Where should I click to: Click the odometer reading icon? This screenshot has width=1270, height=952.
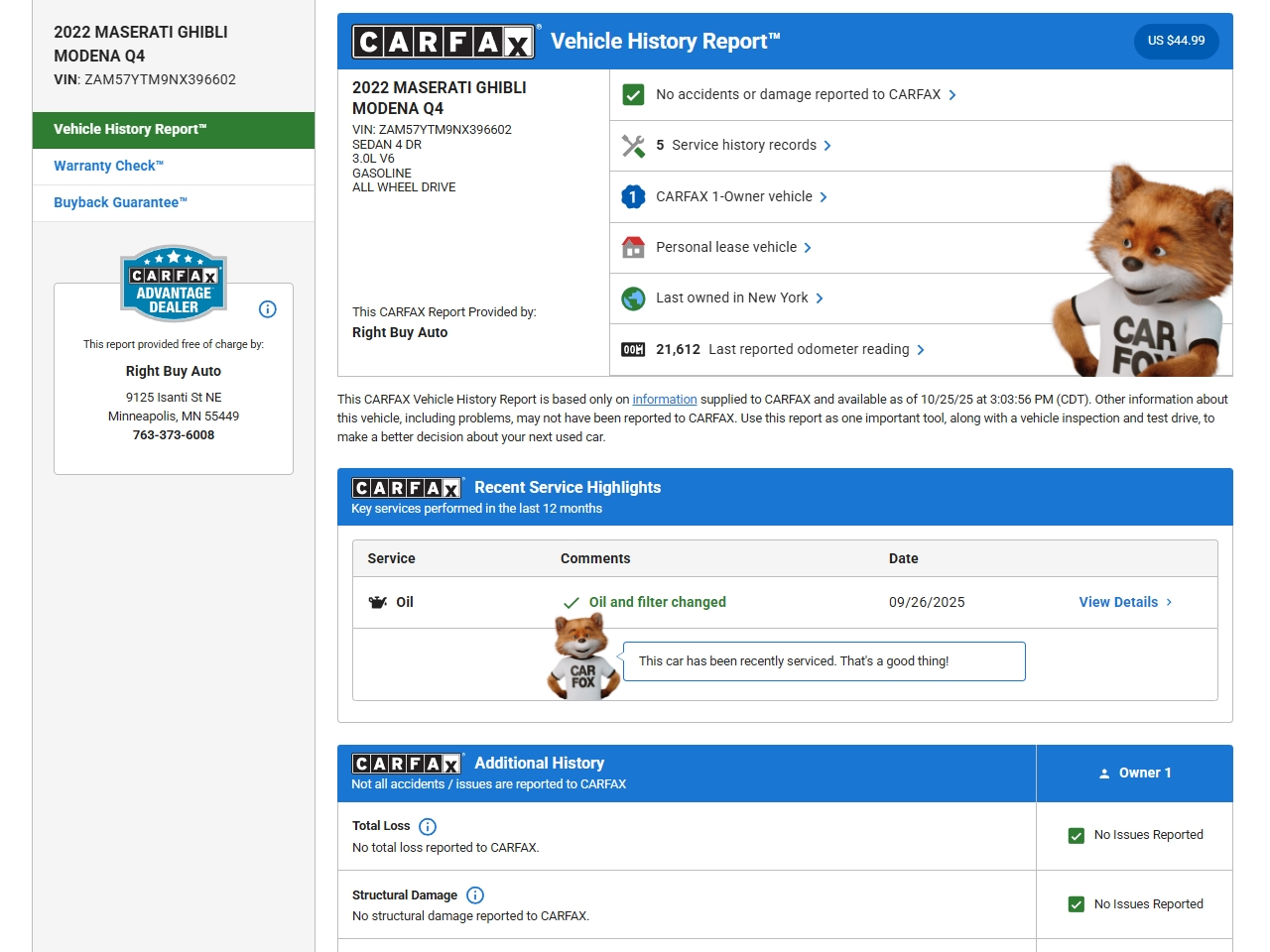(633, 350)
